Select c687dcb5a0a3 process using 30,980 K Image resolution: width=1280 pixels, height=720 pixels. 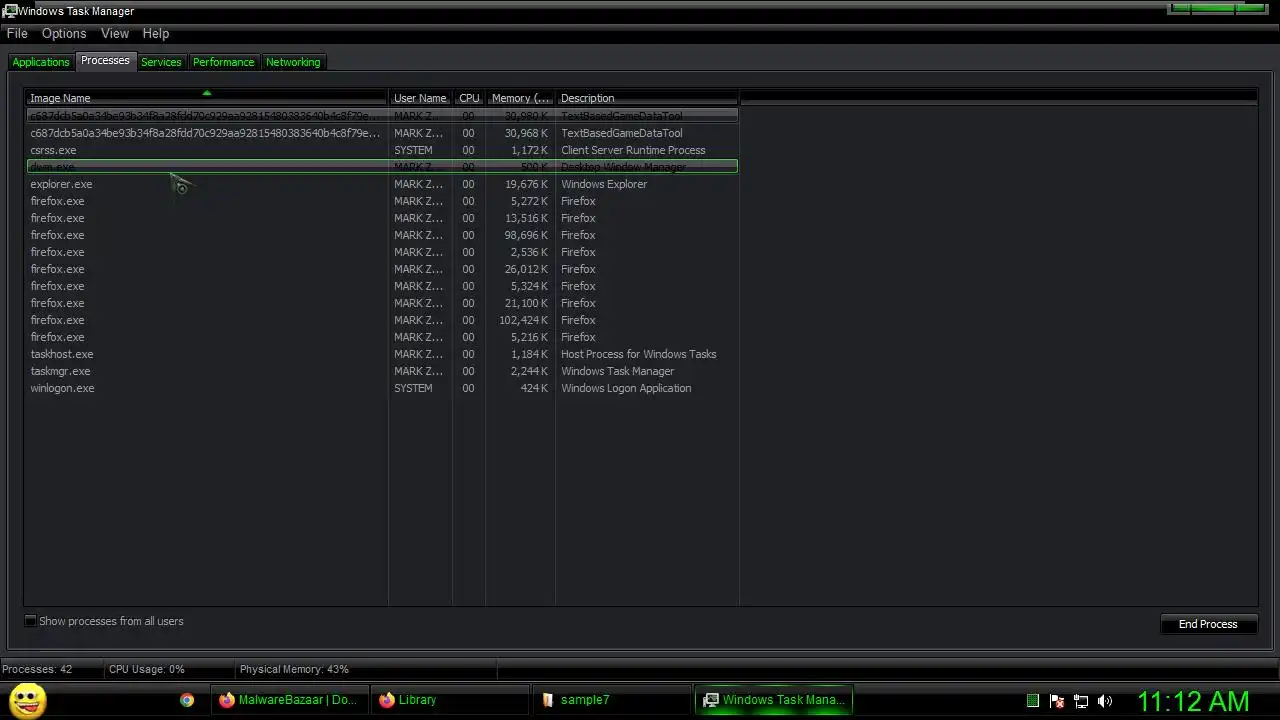tap(382, 116)
